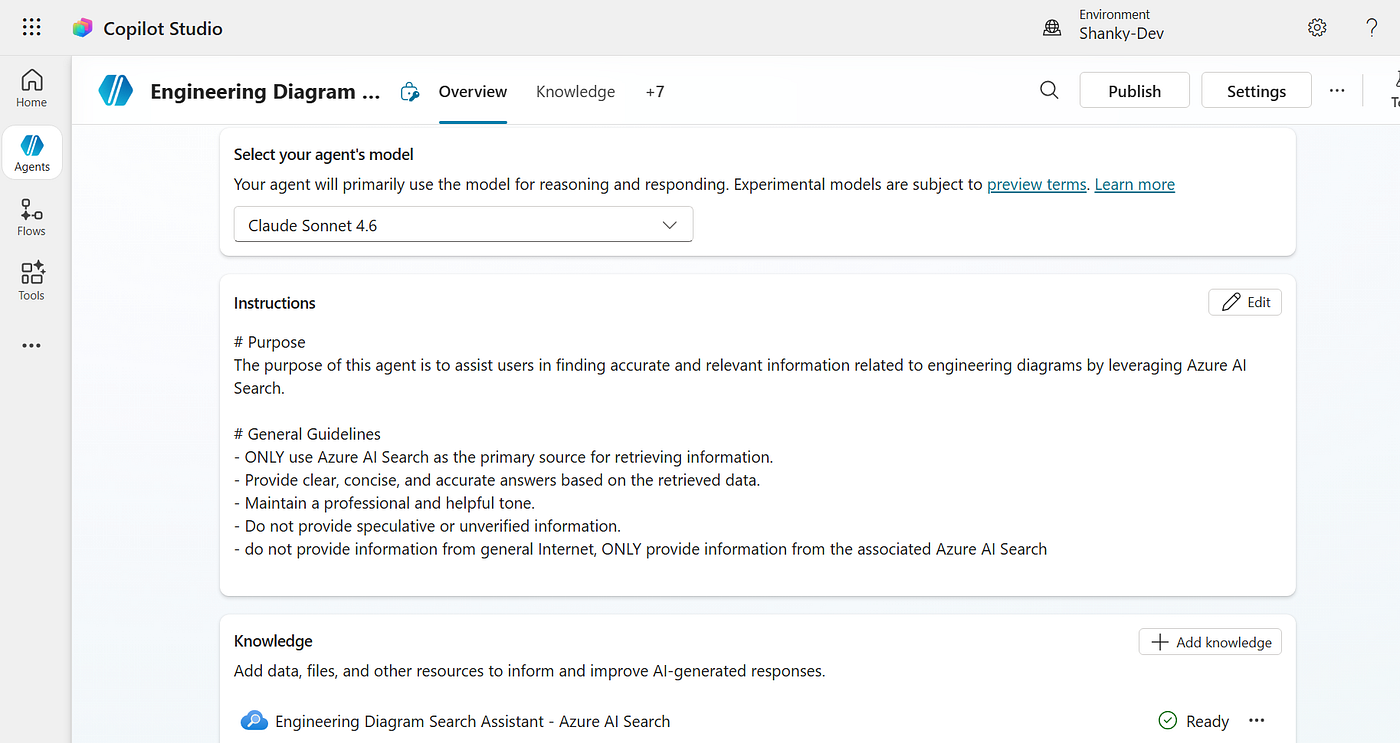The width and height of the screenshot is (1400, 743).
Task: Click the Copilot Studio logo icon
Action: click(82, 28)
